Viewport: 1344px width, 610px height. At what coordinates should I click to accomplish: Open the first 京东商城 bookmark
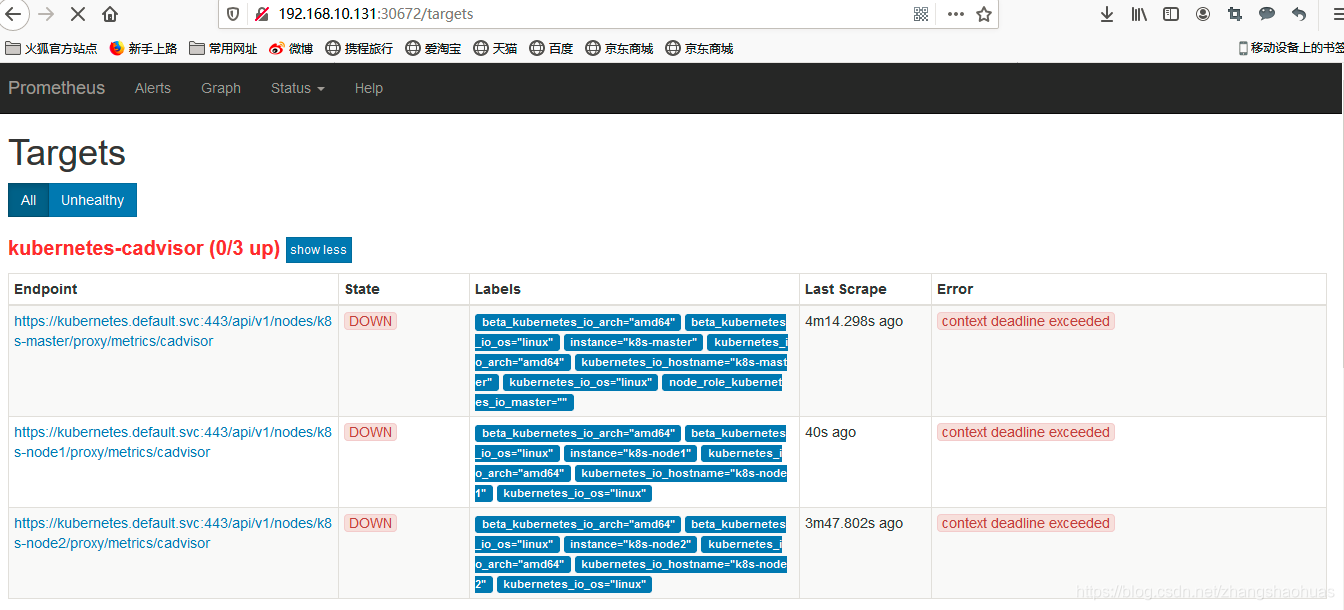[619, 48]
